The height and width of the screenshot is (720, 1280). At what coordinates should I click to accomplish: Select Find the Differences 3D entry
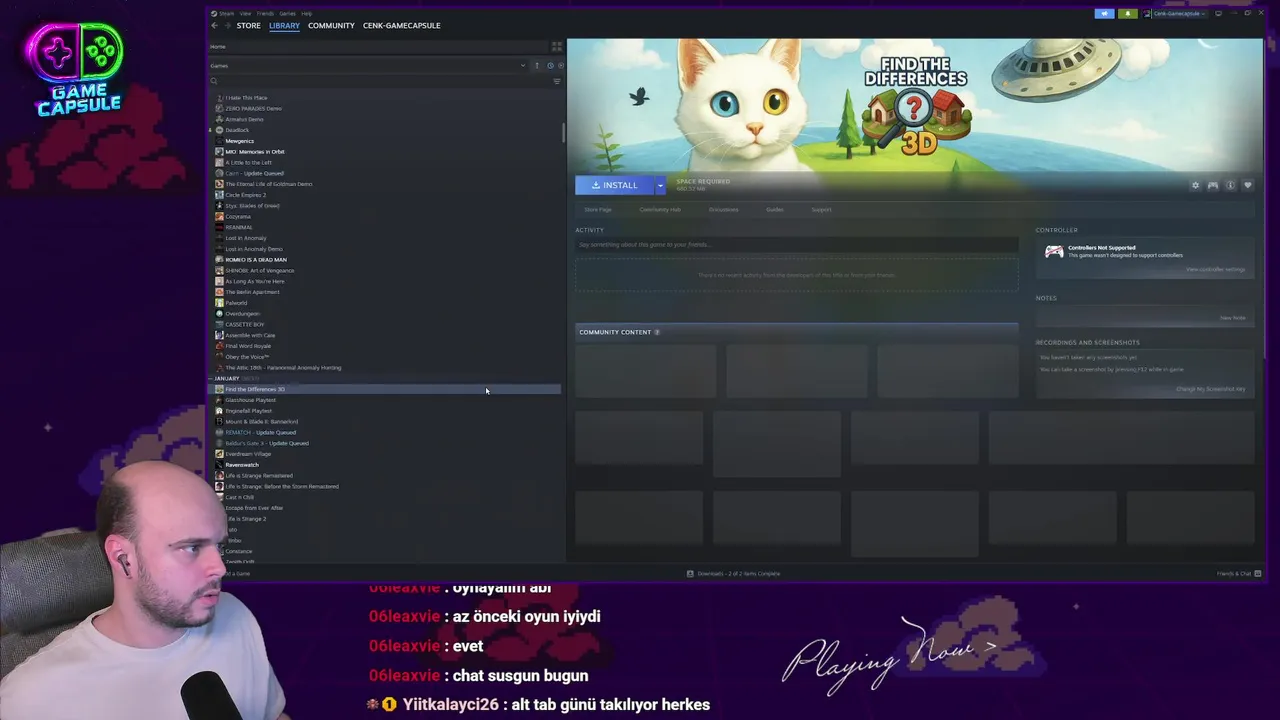385,389
